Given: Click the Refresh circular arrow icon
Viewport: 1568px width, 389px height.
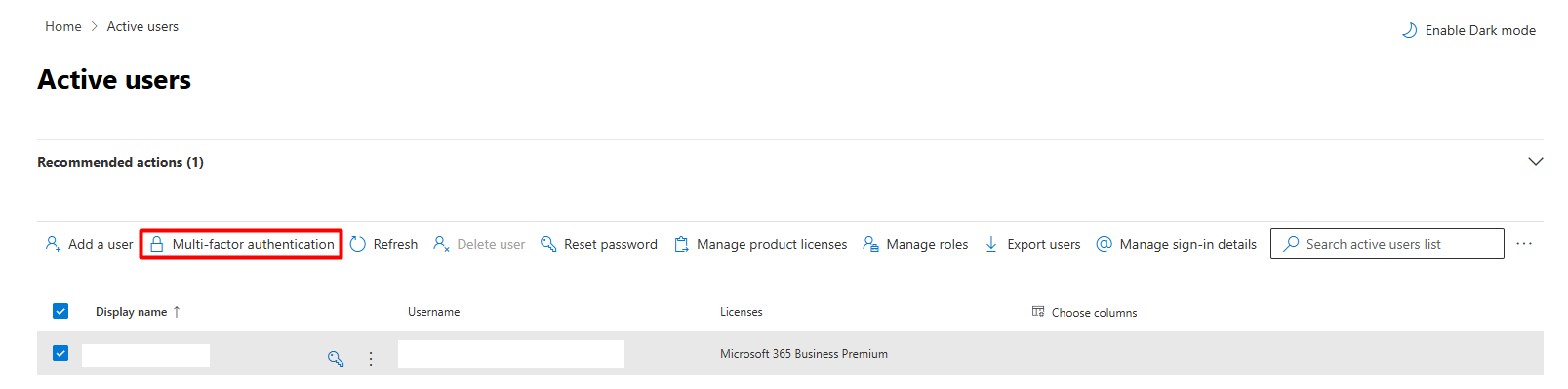Looking at the screenshot, I should (358, 244).
